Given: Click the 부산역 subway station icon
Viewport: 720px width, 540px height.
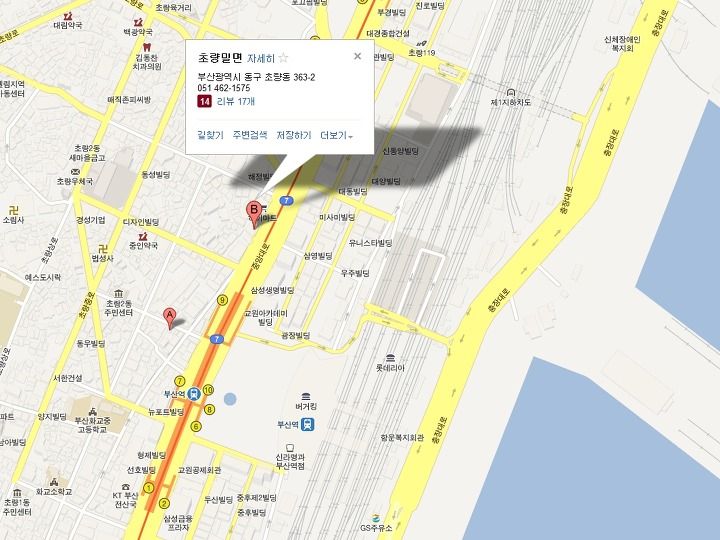Looking at the screenshot, I should pos(194,394).
